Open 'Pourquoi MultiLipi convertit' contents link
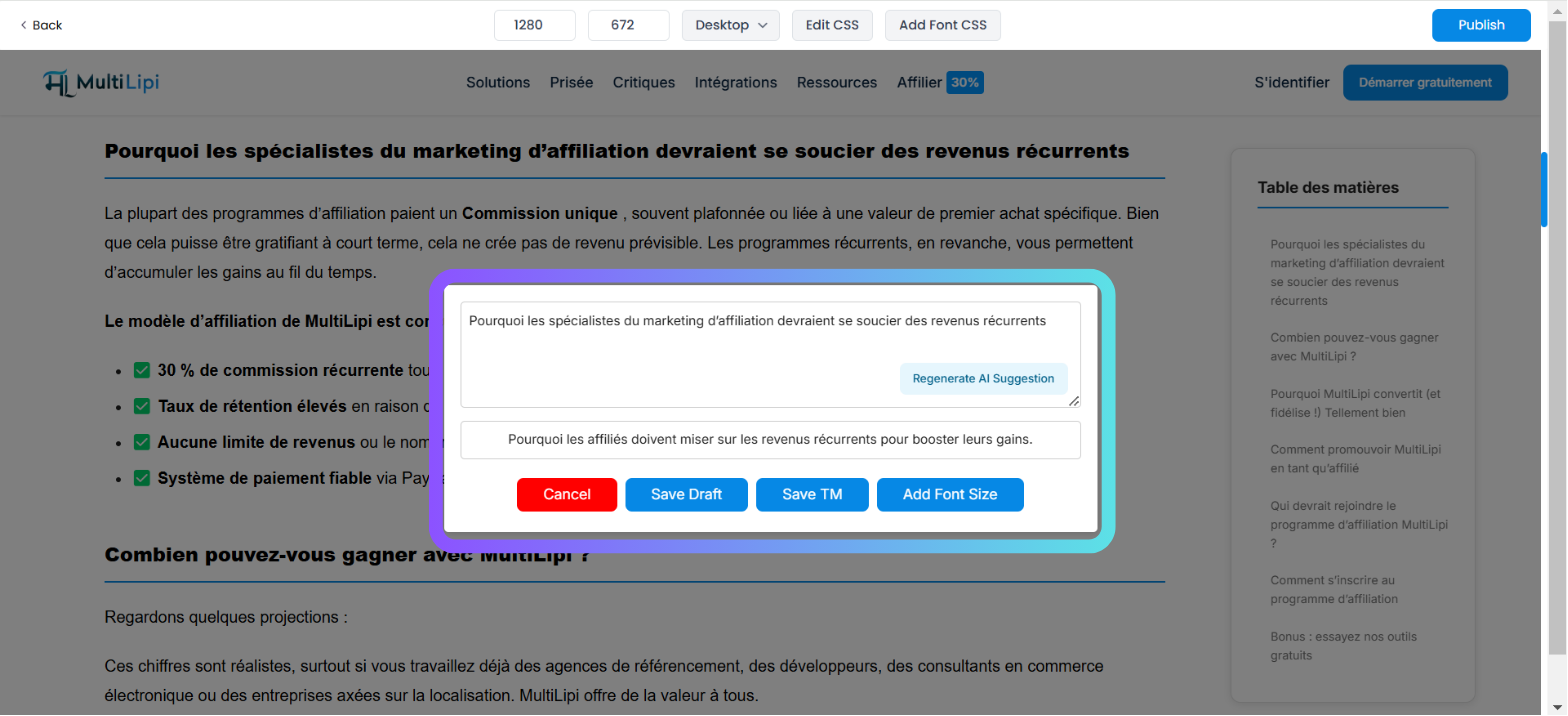The width and height of the screenshot is (1568, 716). tap(1354, 403)
